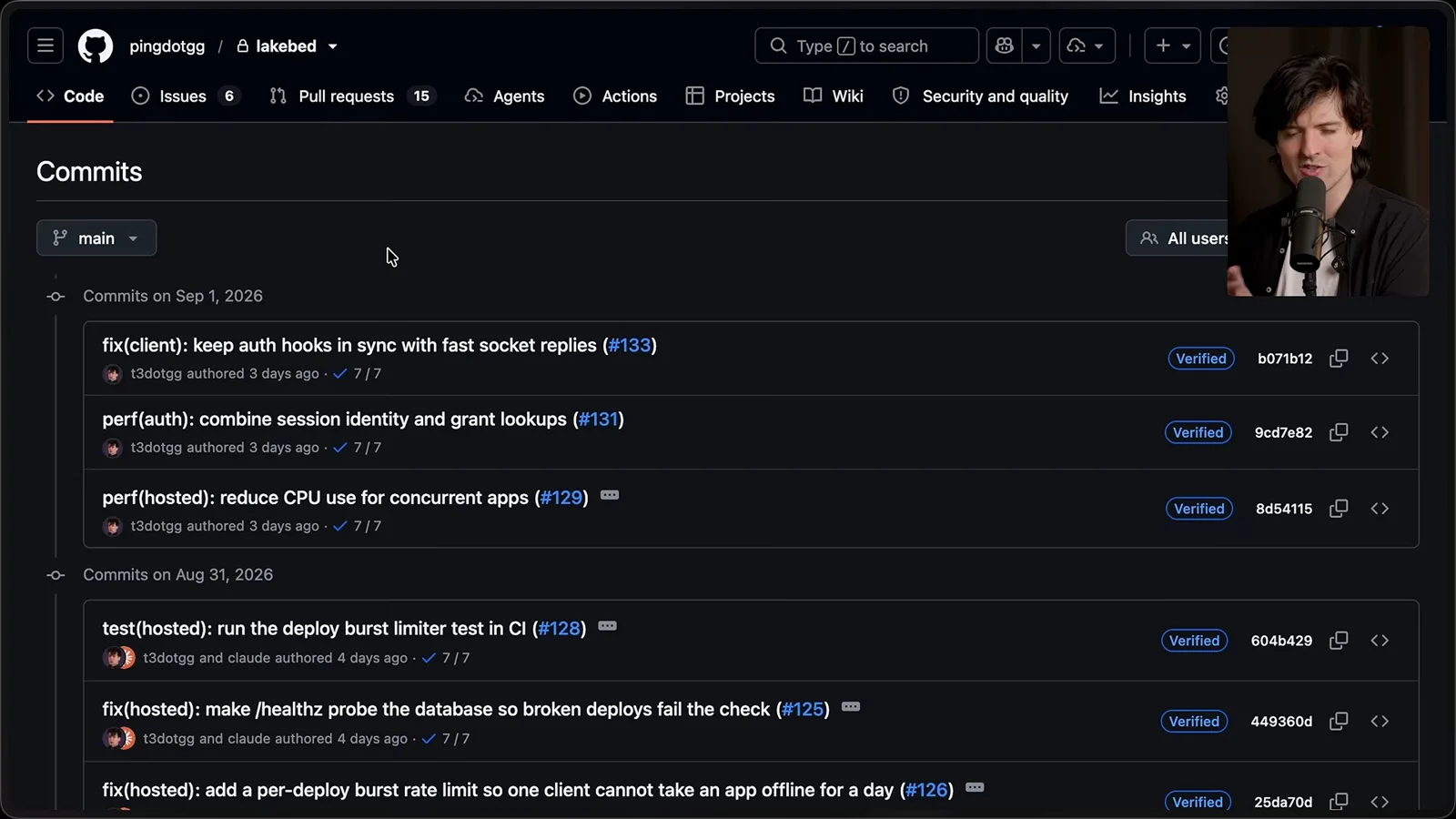Expand commit description for #128
Image resolution: width=1456 pixels, height=819 pixels.
(x=608, y=627)
